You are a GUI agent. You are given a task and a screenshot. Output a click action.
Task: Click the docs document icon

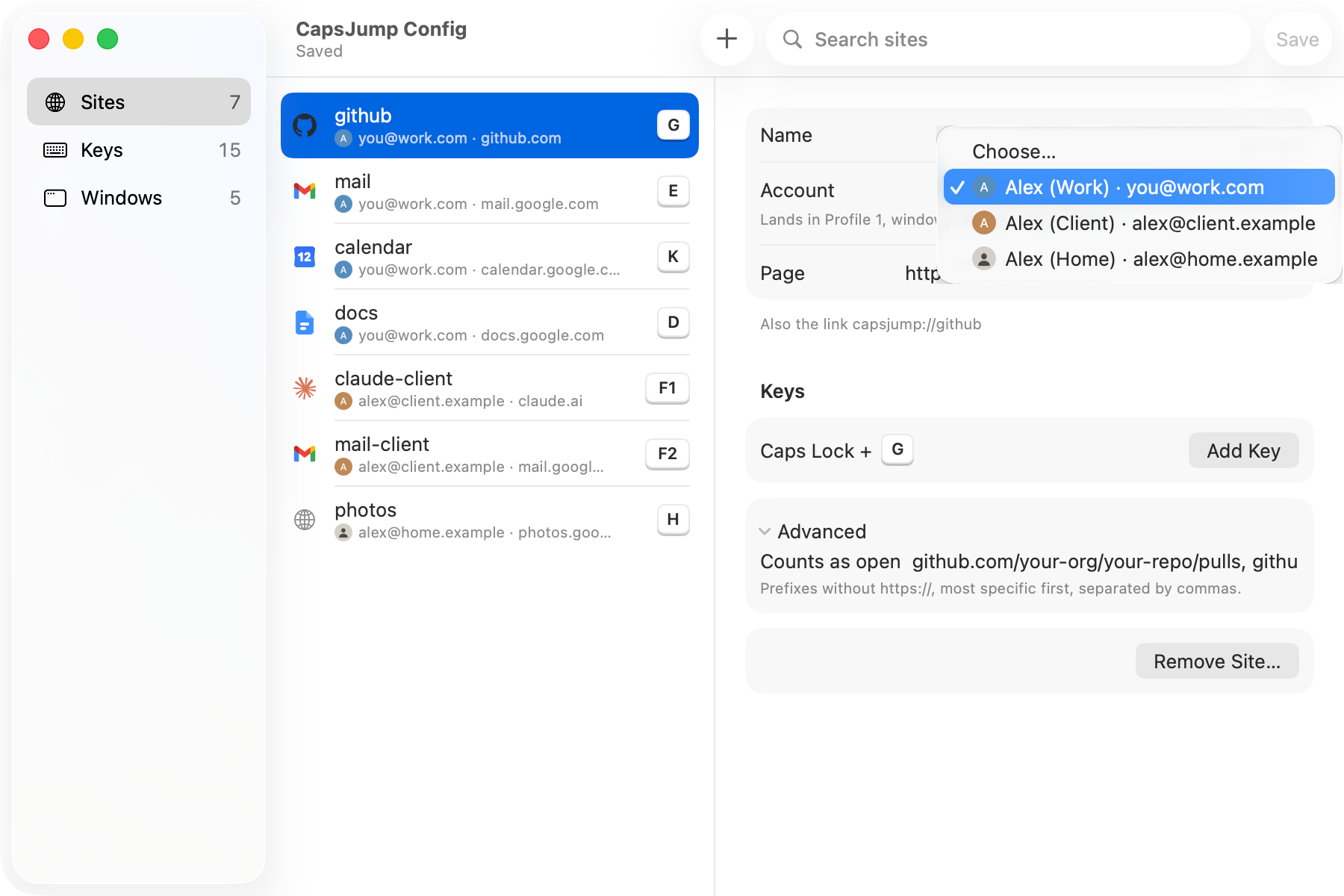click(305, 323)
